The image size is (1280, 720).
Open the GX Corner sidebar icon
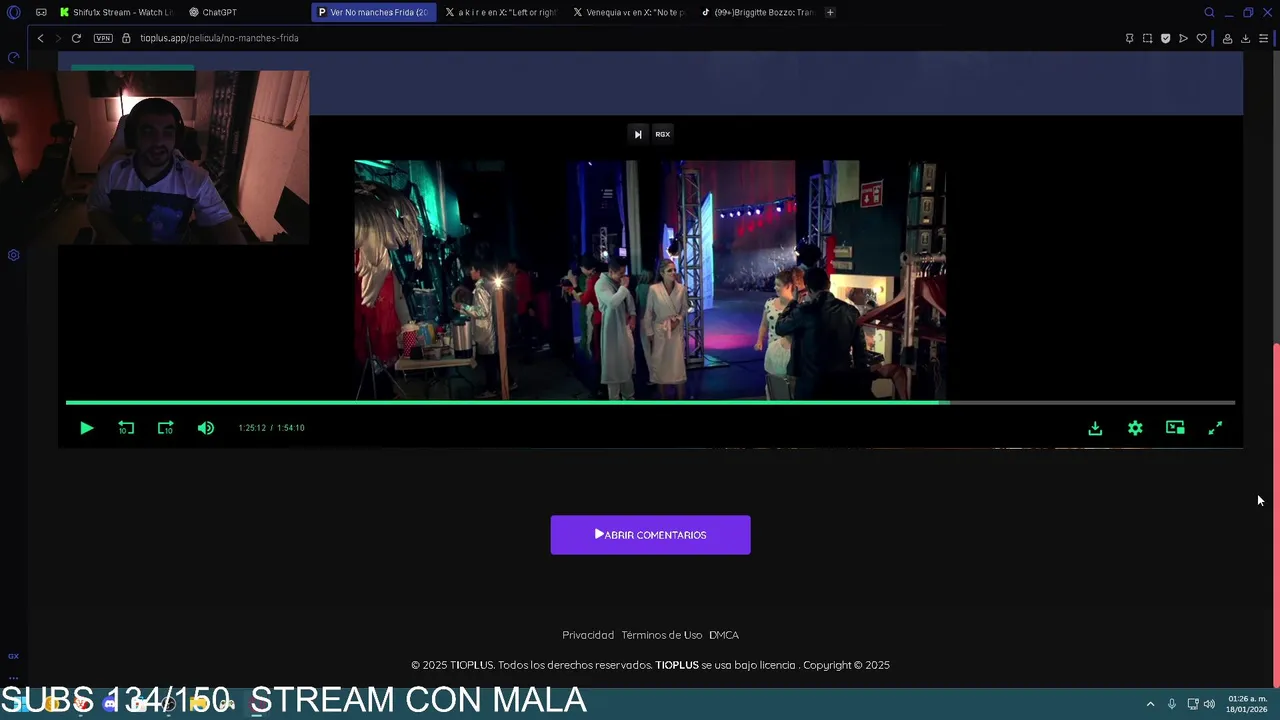(x=13, y=656)
